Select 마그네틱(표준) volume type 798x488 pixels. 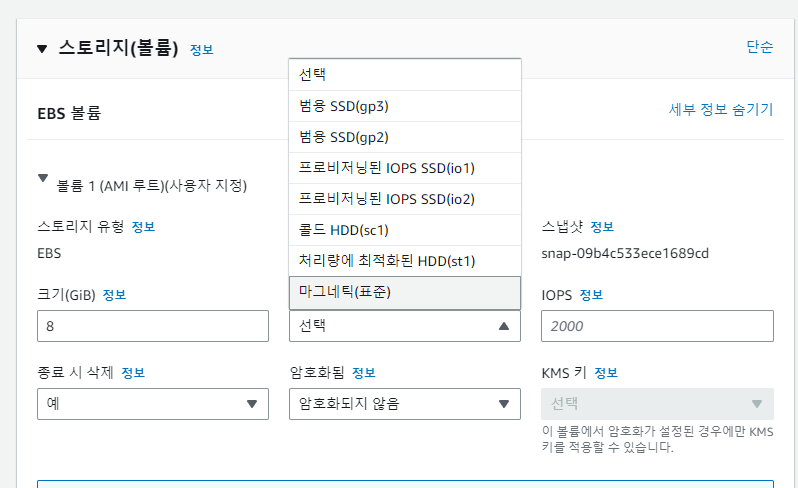404,292
